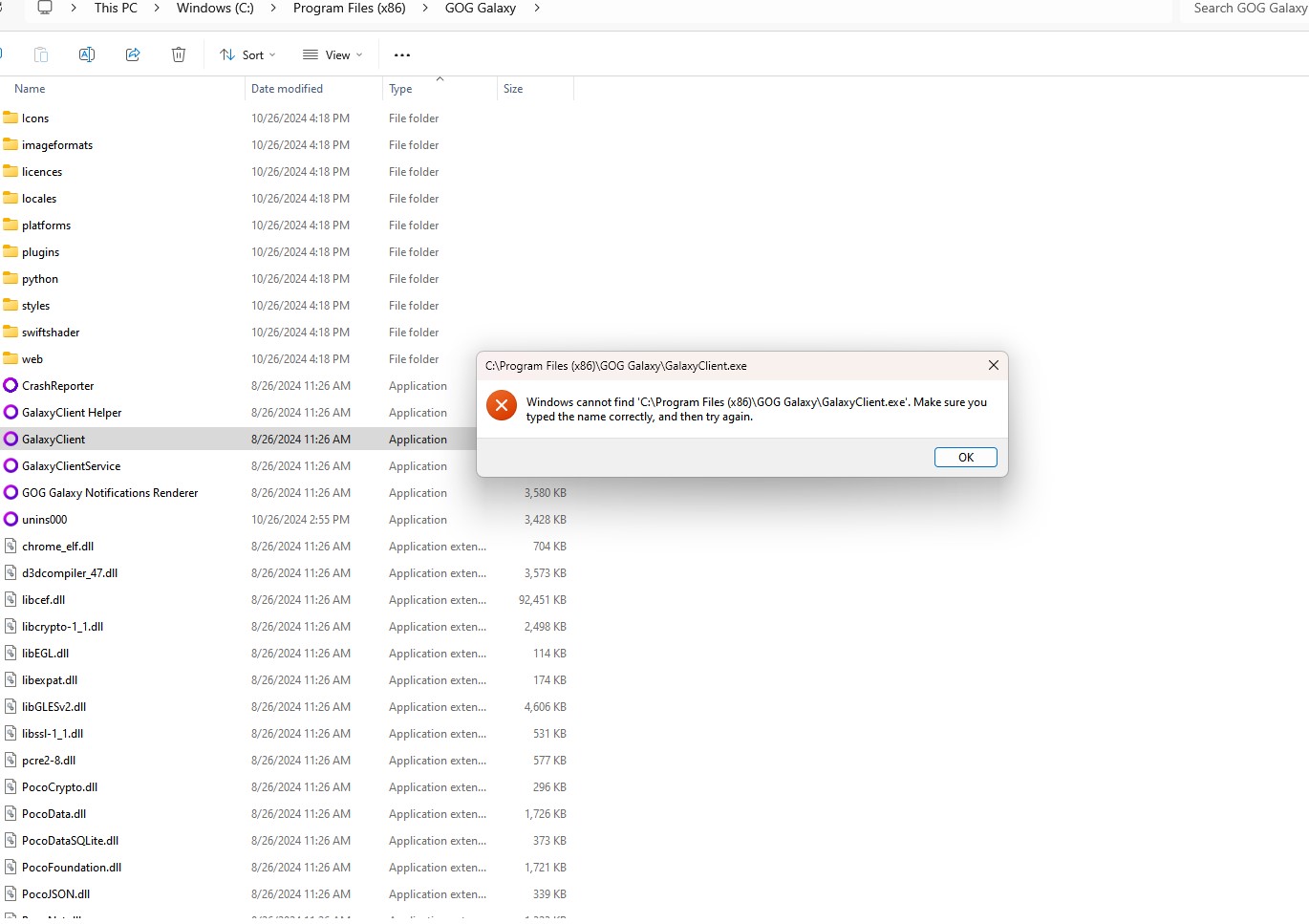Go to This PC breadcrumb

click(116, 8)
